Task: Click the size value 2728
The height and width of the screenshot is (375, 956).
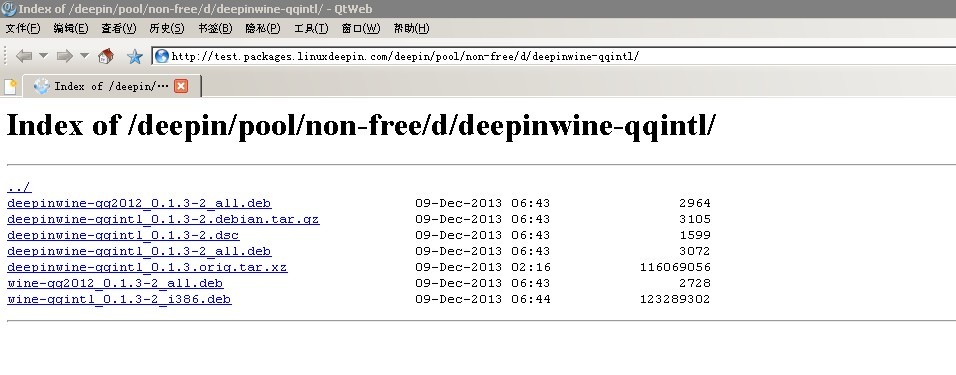Action: (695, 283)
